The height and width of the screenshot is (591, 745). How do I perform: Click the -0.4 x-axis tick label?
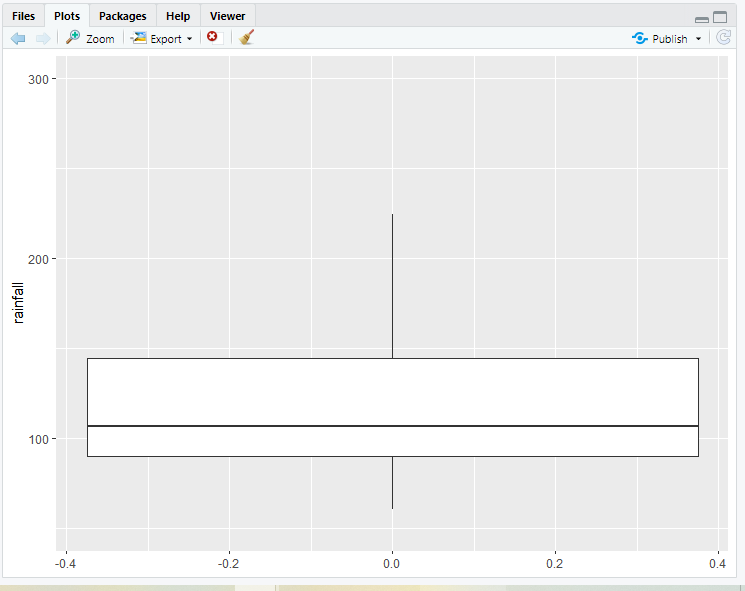65,564
